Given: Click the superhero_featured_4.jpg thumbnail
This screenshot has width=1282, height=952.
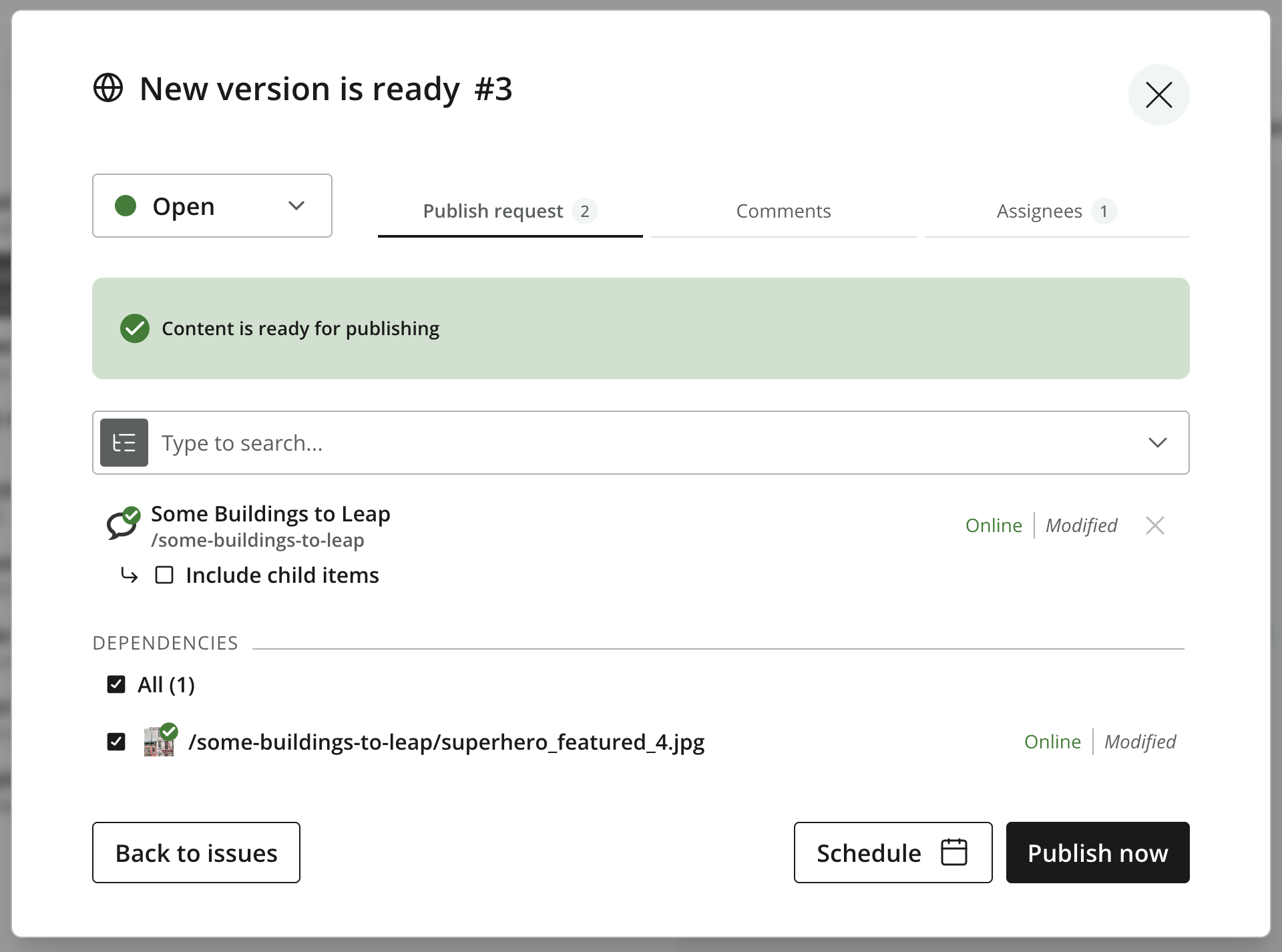Looking at the screenshot, I should click(x=160, y=740).
